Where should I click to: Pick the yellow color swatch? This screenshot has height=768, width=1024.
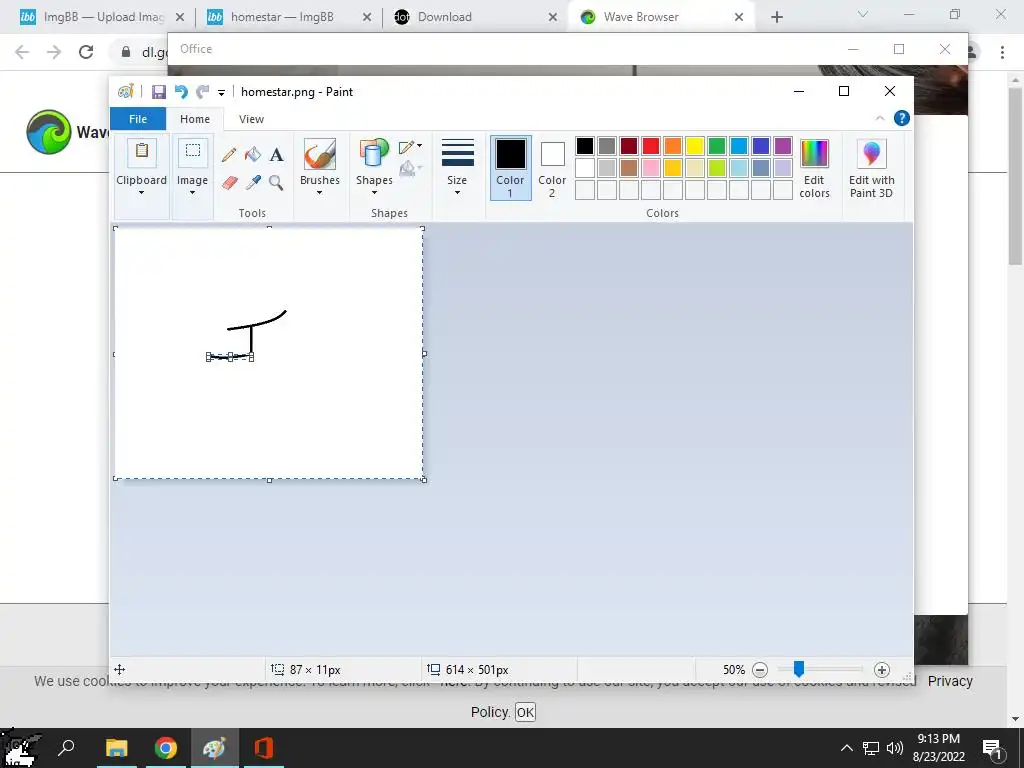click(x=695, y=146)
